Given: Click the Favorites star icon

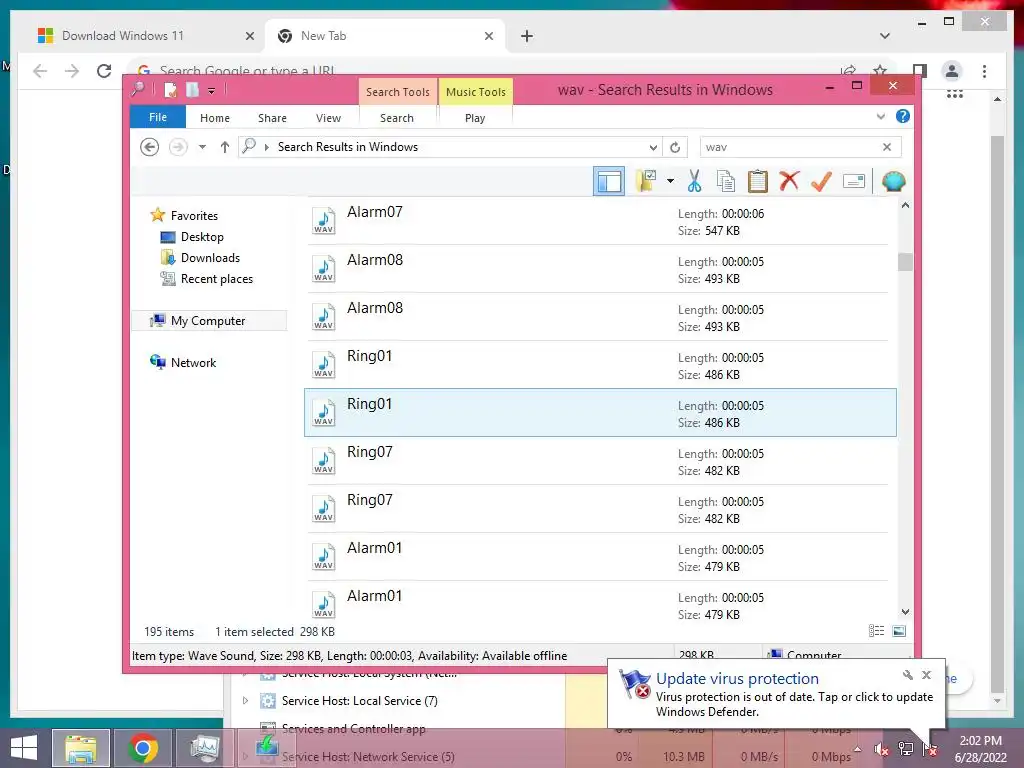Looking at the screenshot, I should (x=157, y=215).
